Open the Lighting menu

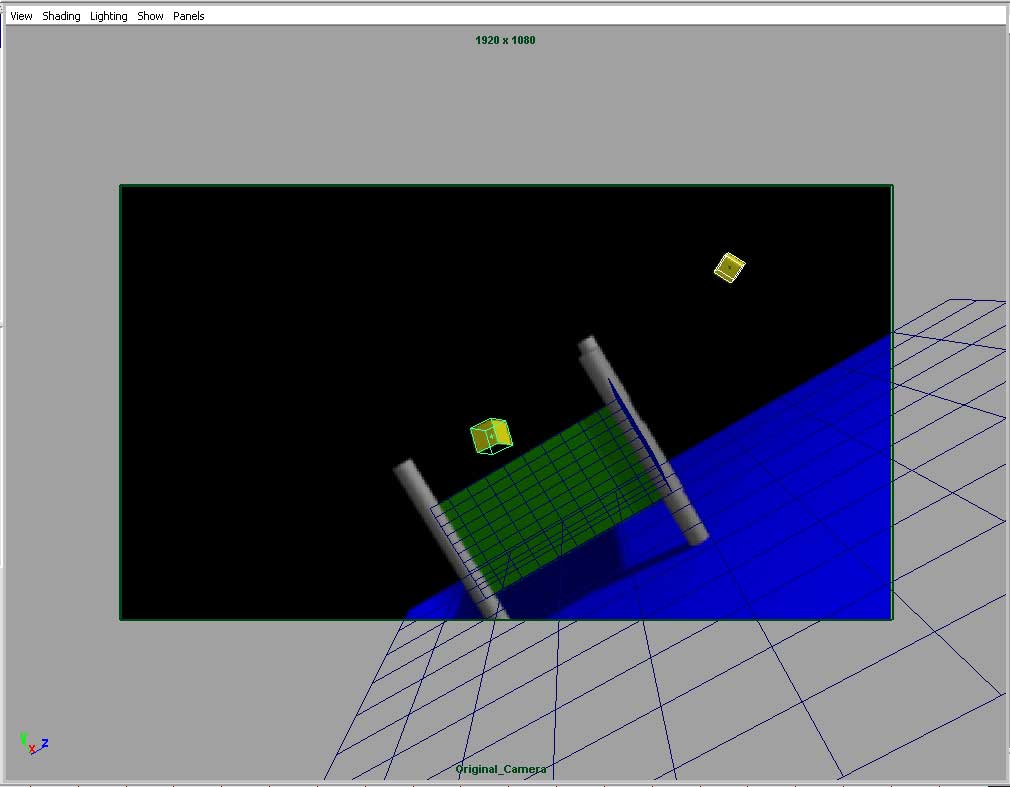click(109, 16)
